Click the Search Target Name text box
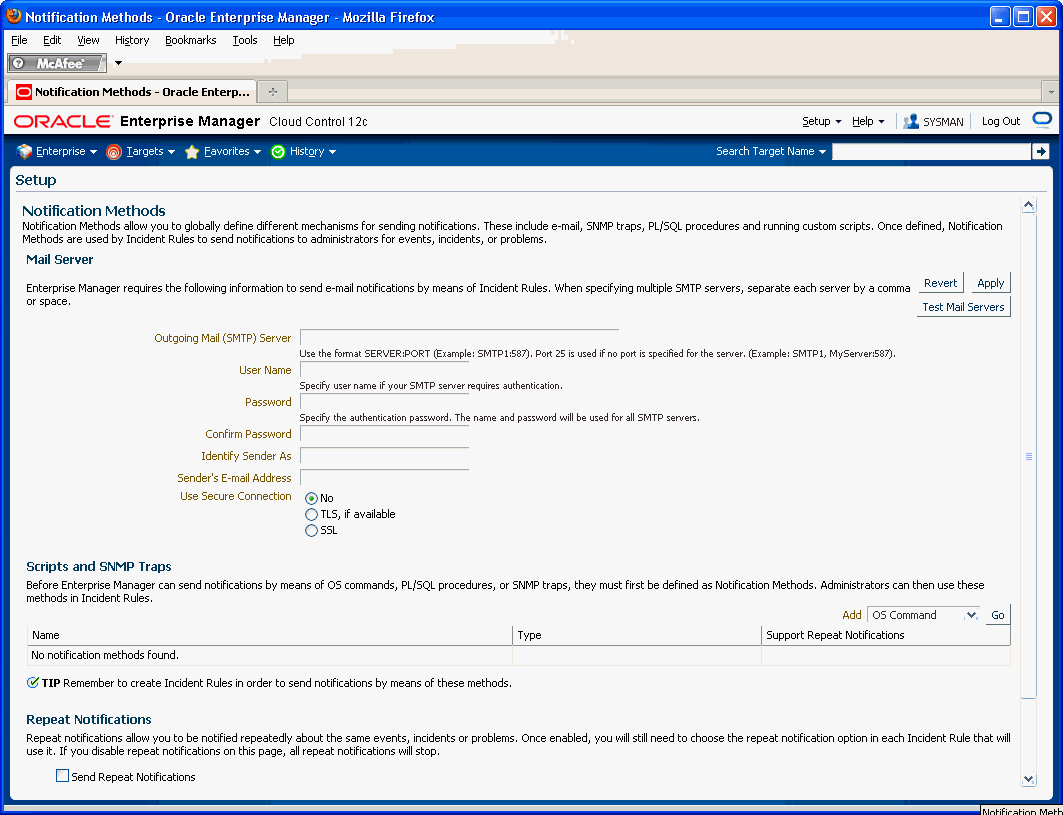Screen dimensions: 1063x815 click(931, 151)
